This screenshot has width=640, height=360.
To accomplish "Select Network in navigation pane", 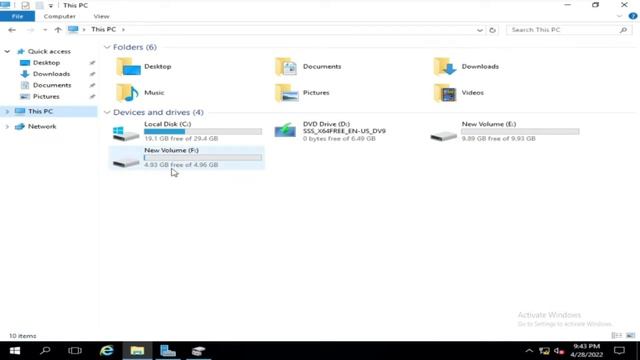I will click(x=42, y=127).
